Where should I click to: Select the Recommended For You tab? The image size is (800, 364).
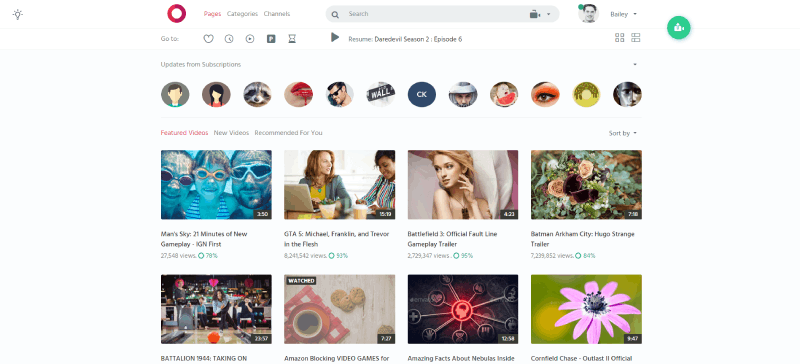(x=288, y=133)
